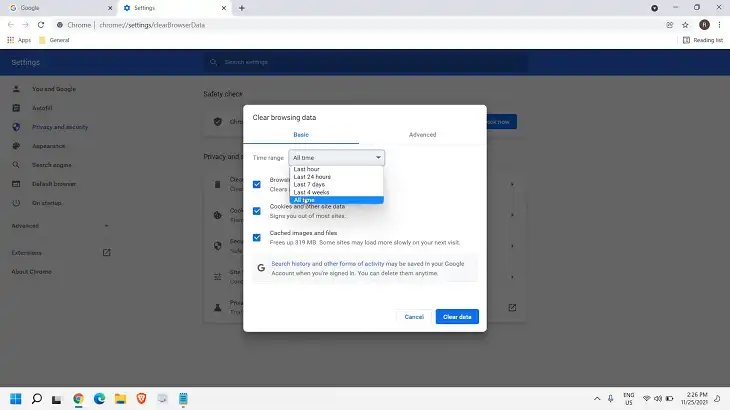Open Privacy and security section
The width and height of the screenshot is (730, 410).
point(60,127)
